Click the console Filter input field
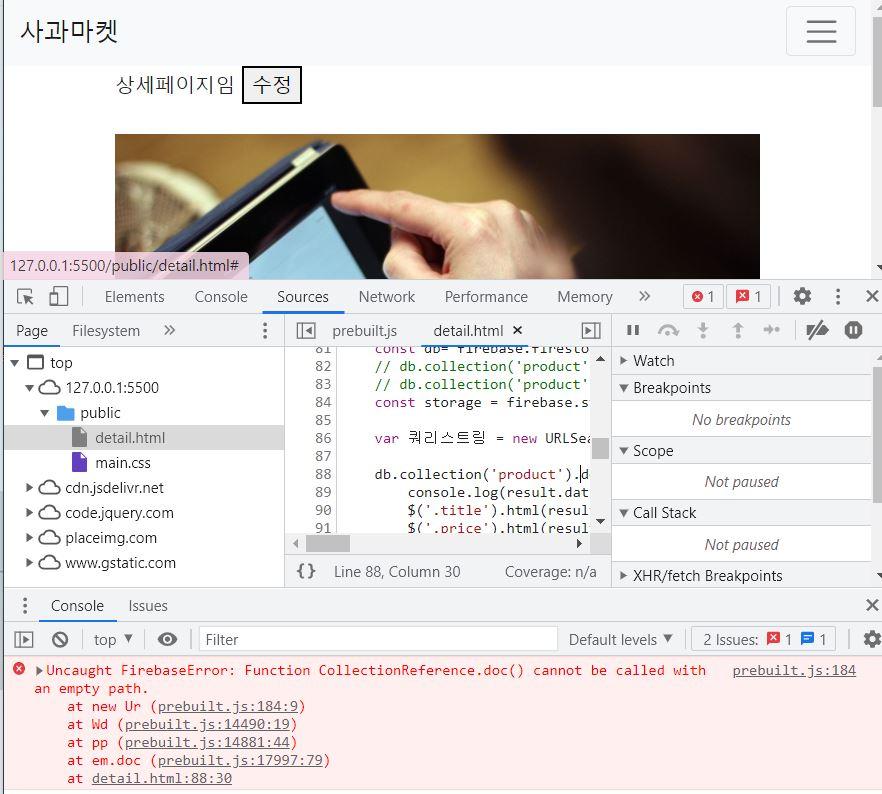Image resolution: width=882 pixels, height=794 pixels. [x=378, y=639]
